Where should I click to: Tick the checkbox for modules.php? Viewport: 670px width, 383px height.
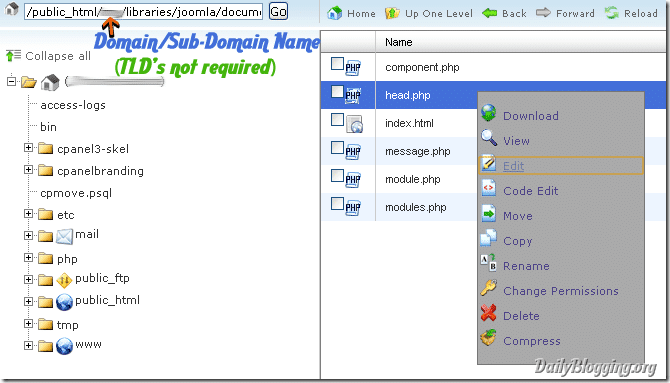pyautogui.click(x=337, y=204)
